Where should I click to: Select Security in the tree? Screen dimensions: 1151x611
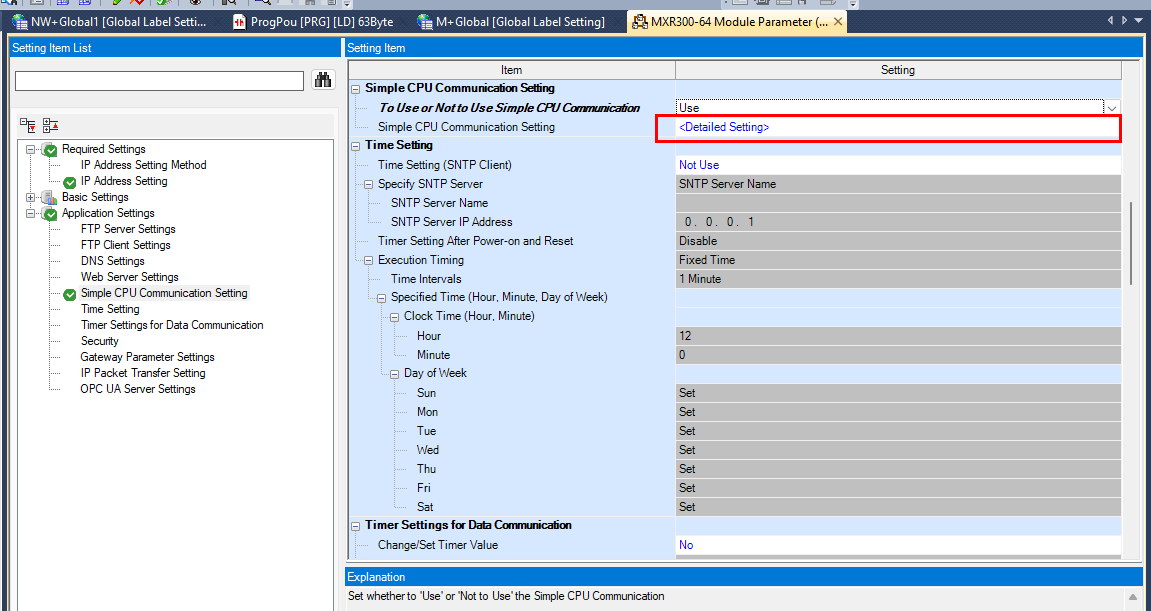[99, 341]
